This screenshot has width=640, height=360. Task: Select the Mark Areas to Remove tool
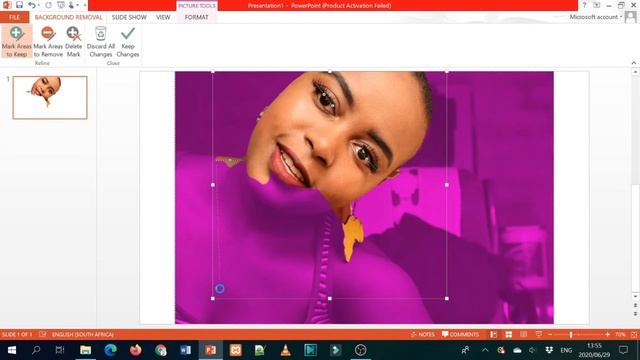(x=48, y=41)
